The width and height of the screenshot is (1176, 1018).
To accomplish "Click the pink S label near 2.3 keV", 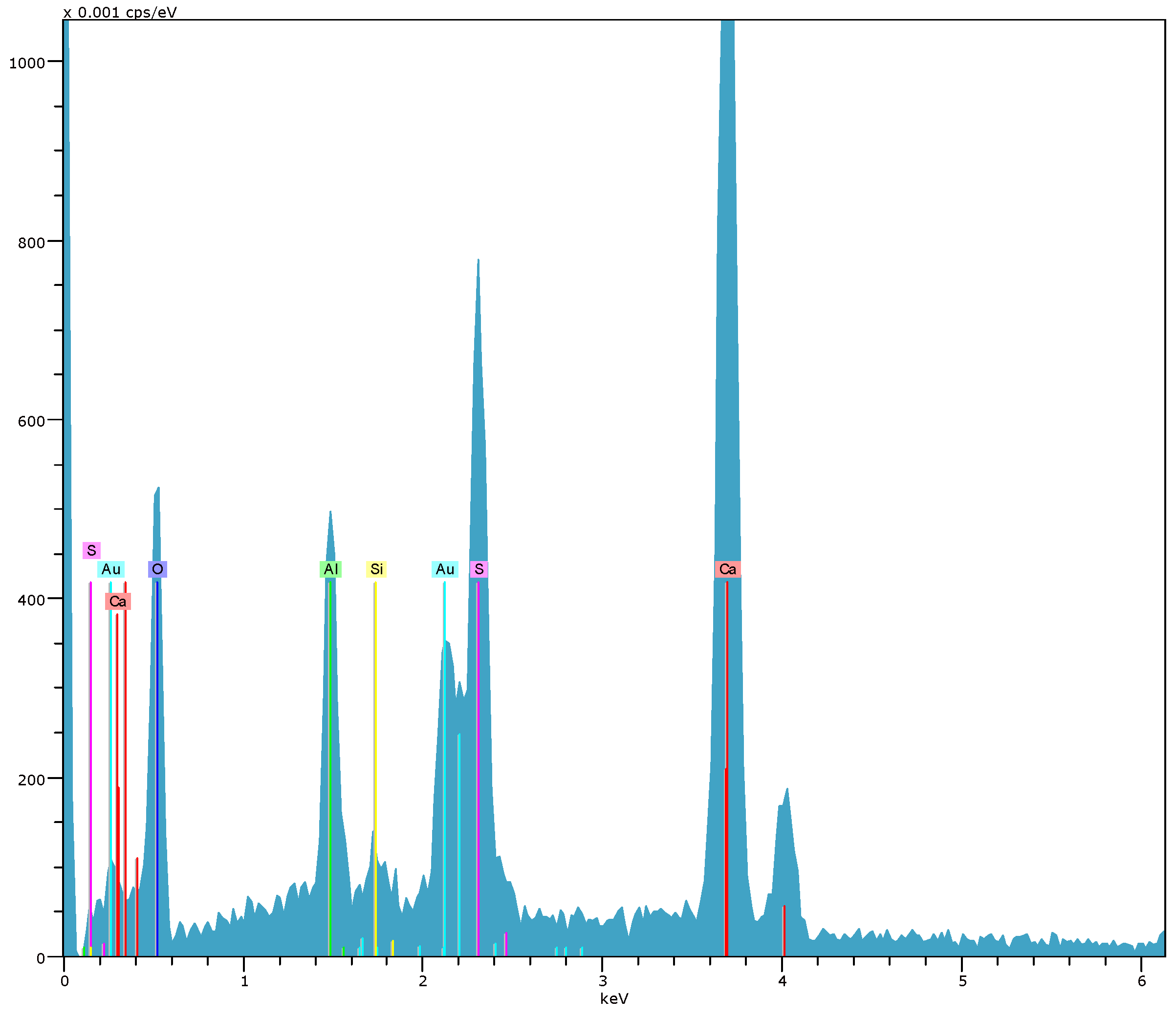I will [x=479, y=569].
